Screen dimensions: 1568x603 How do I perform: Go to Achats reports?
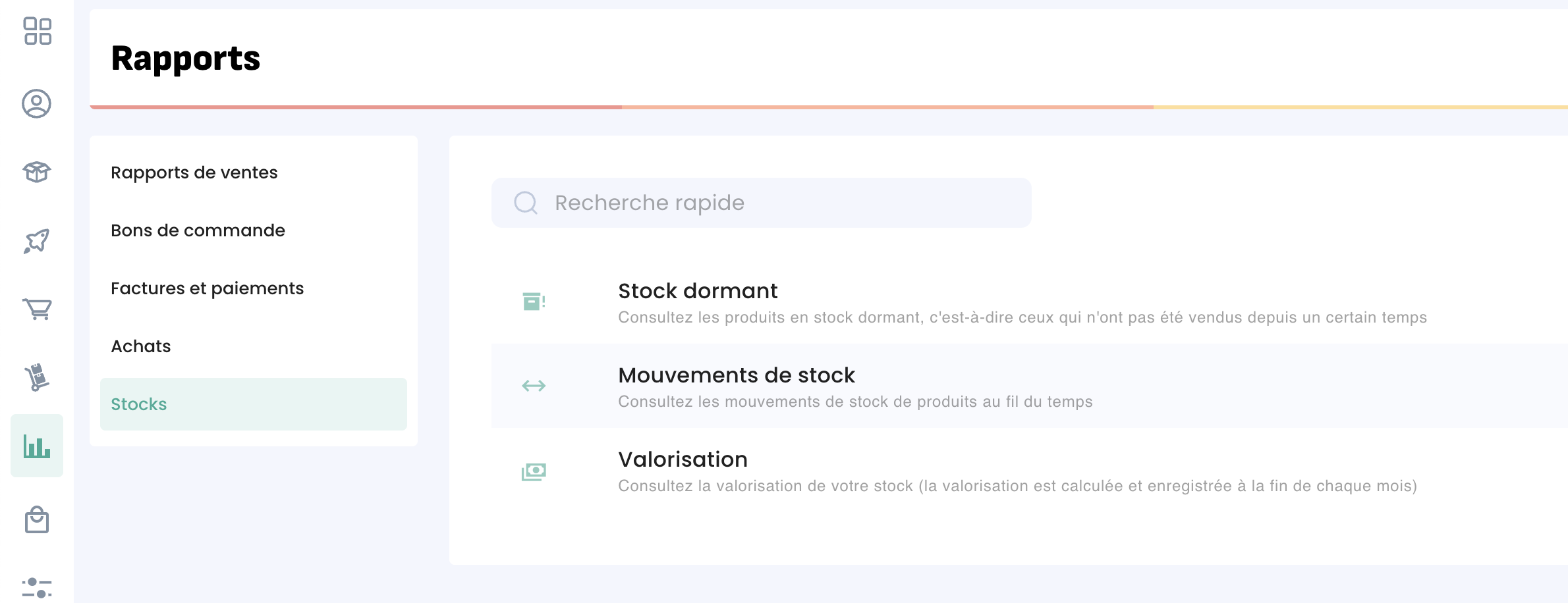[141, 346]
